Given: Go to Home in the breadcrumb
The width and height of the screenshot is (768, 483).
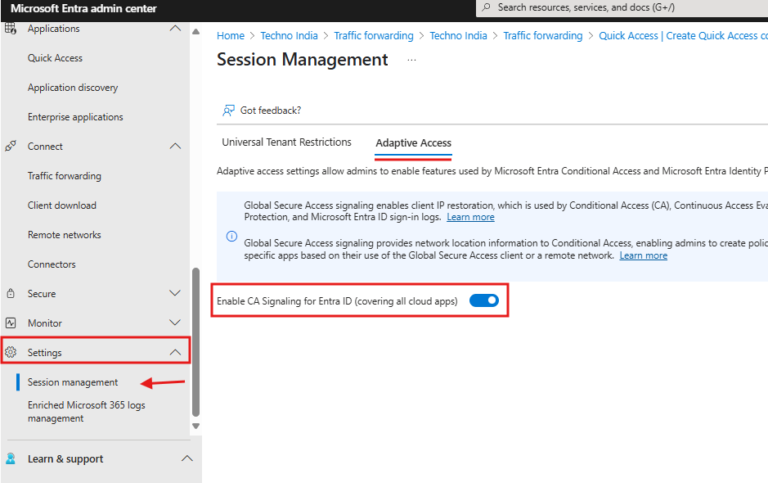Looking at the screenshot, I should tap(230, 36).
